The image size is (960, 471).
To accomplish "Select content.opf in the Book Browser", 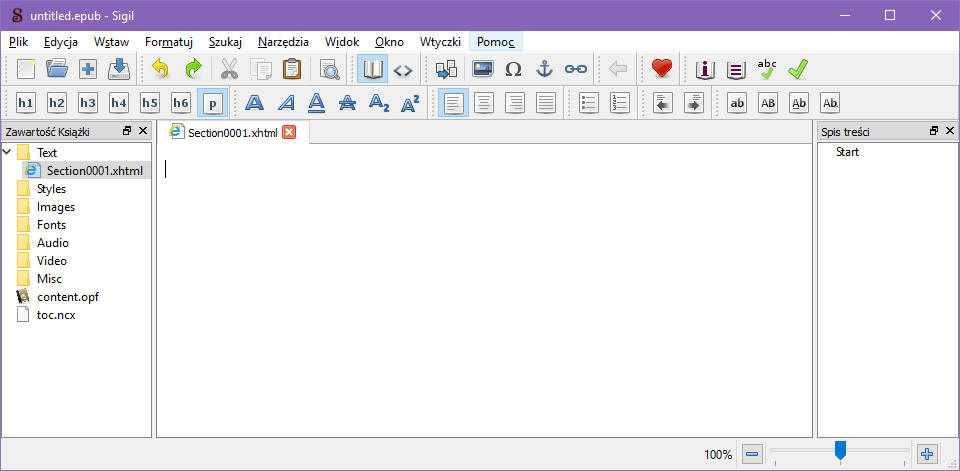I will [67, 297].
